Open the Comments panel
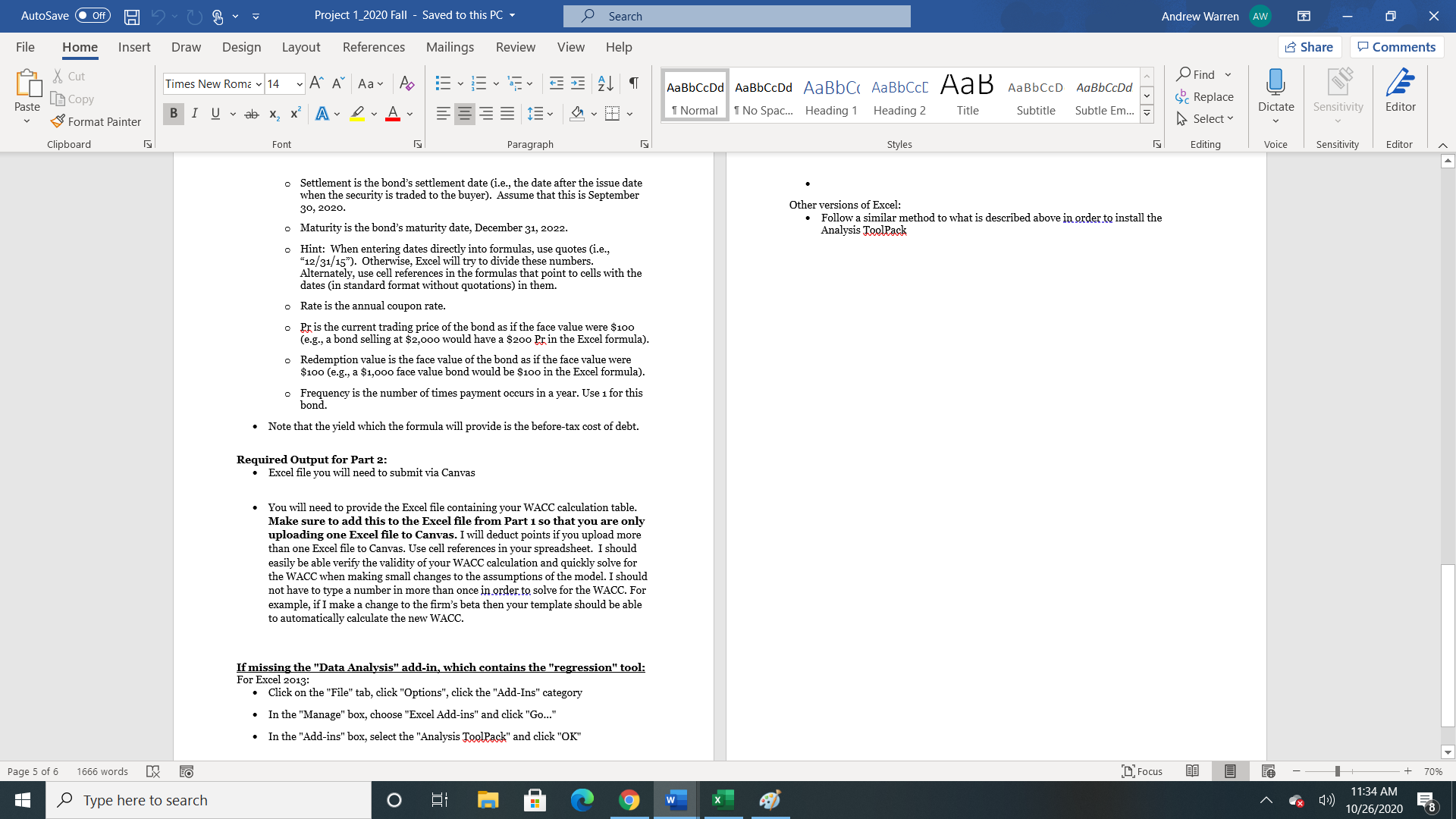The height and width of the screenshot is (819, 1456). (x=1396, y=46)
